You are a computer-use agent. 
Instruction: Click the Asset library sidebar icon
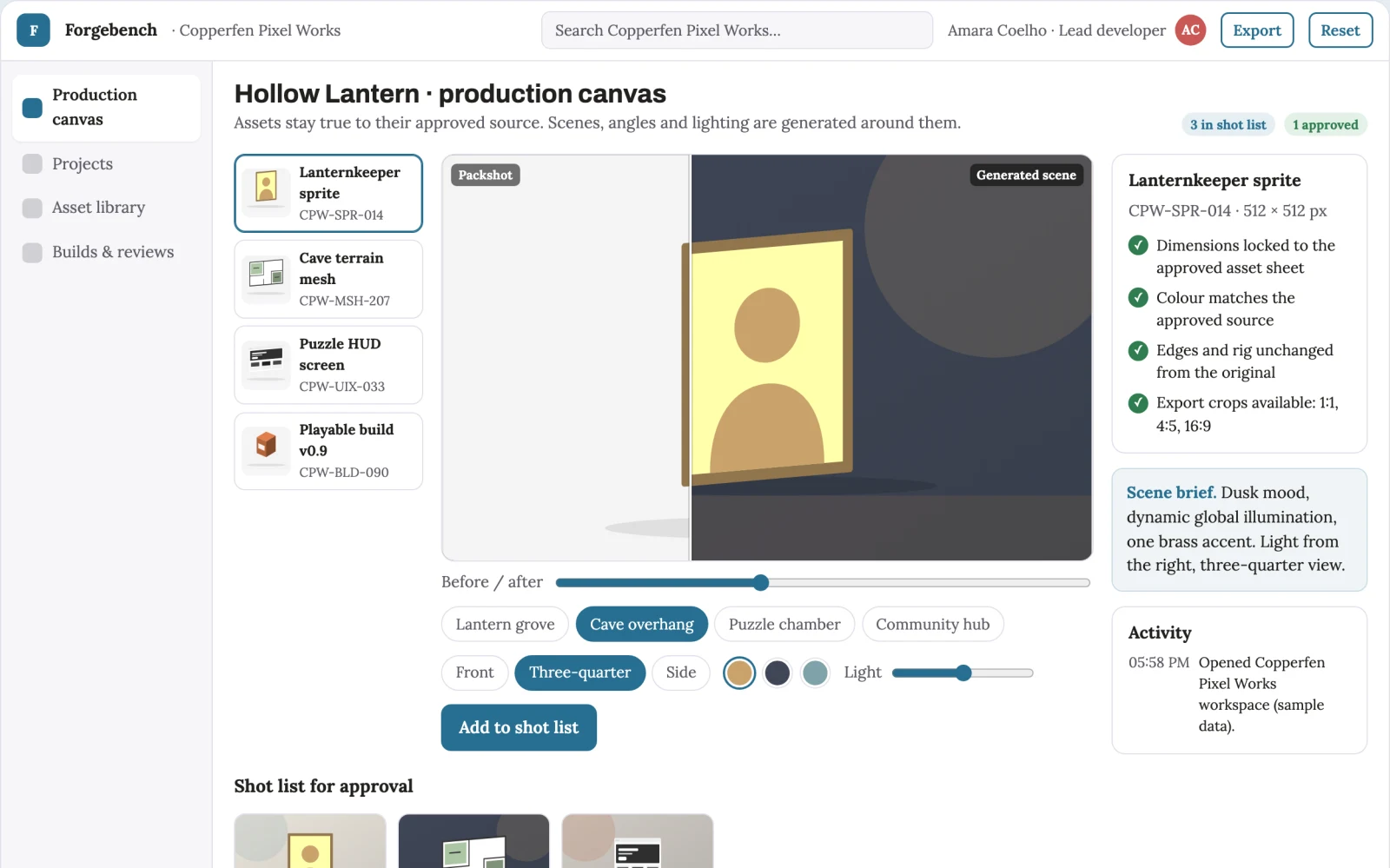(32, 208)
